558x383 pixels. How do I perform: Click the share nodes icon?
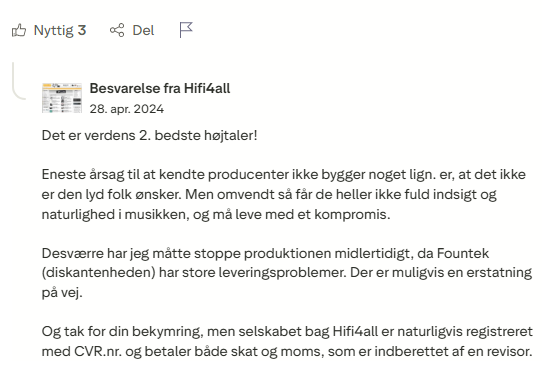click(x=117, y=31)
